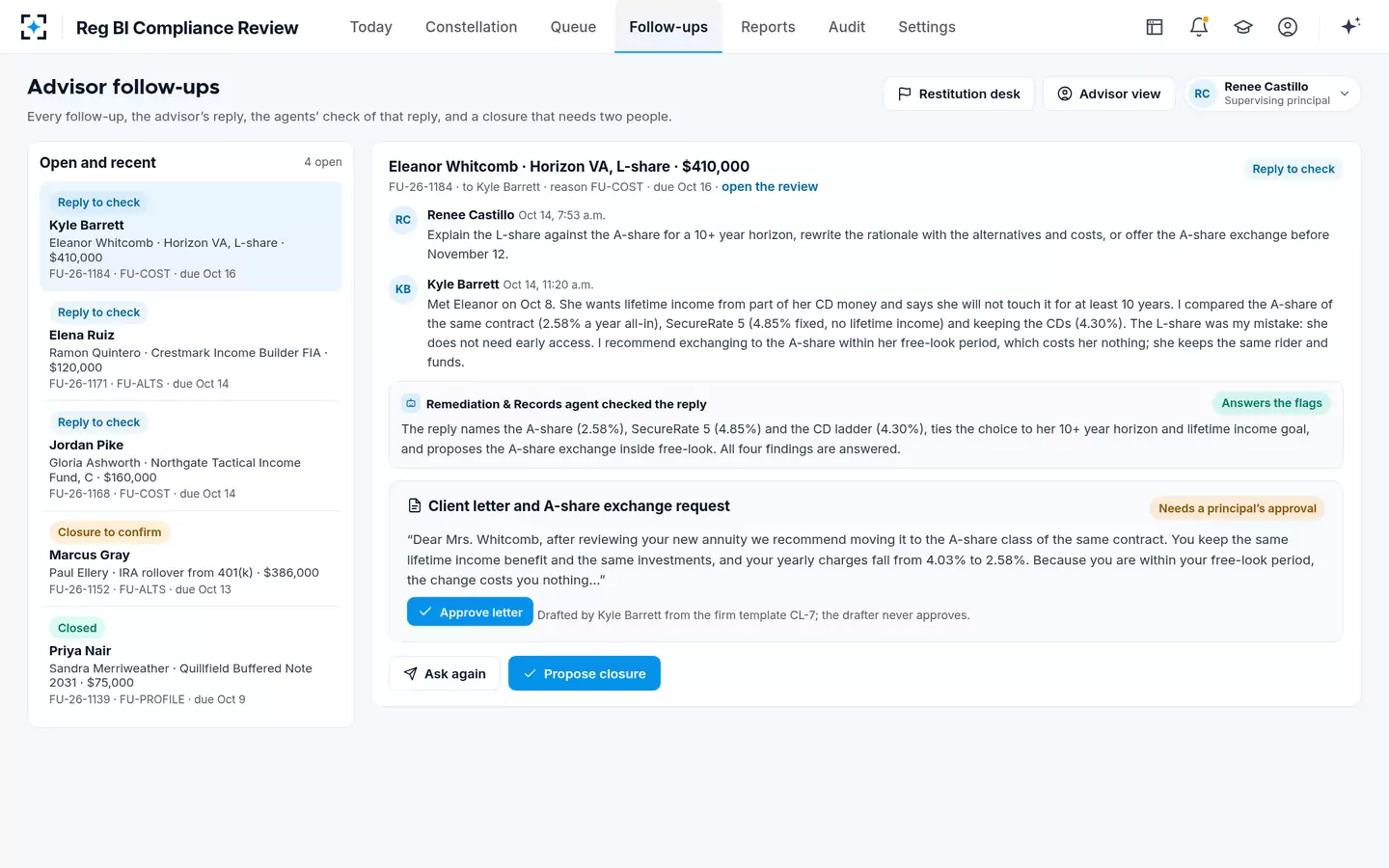
Task: Click the RC avatar beside Renee Castillo's message
Action: pos(403,220)
